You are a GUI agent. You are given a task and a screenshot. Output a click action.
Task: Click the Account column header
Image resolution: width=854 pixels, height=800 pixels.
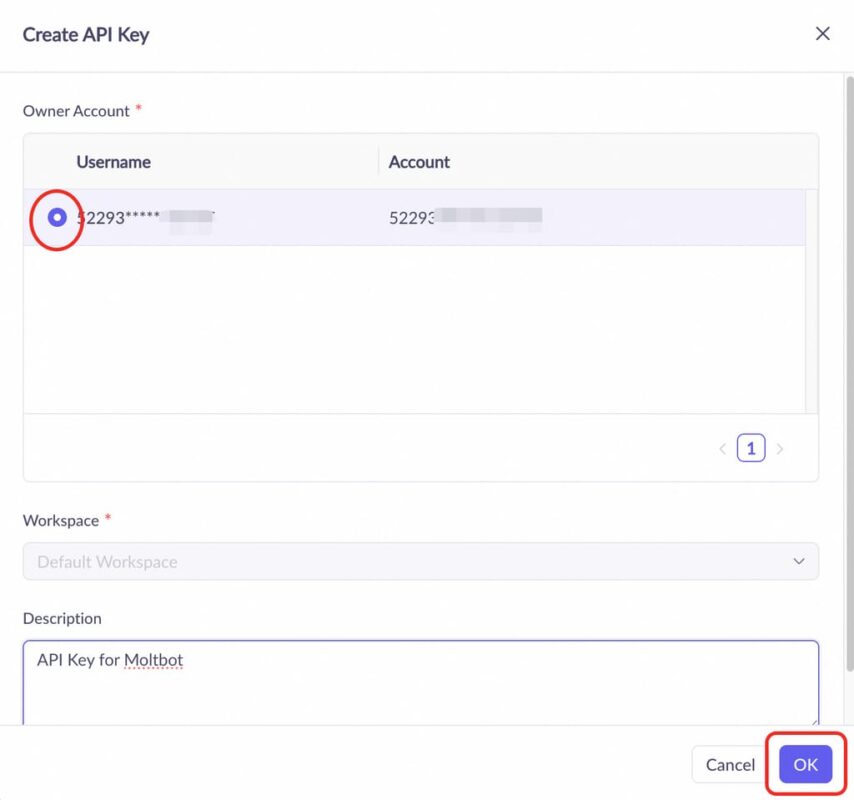419,162
